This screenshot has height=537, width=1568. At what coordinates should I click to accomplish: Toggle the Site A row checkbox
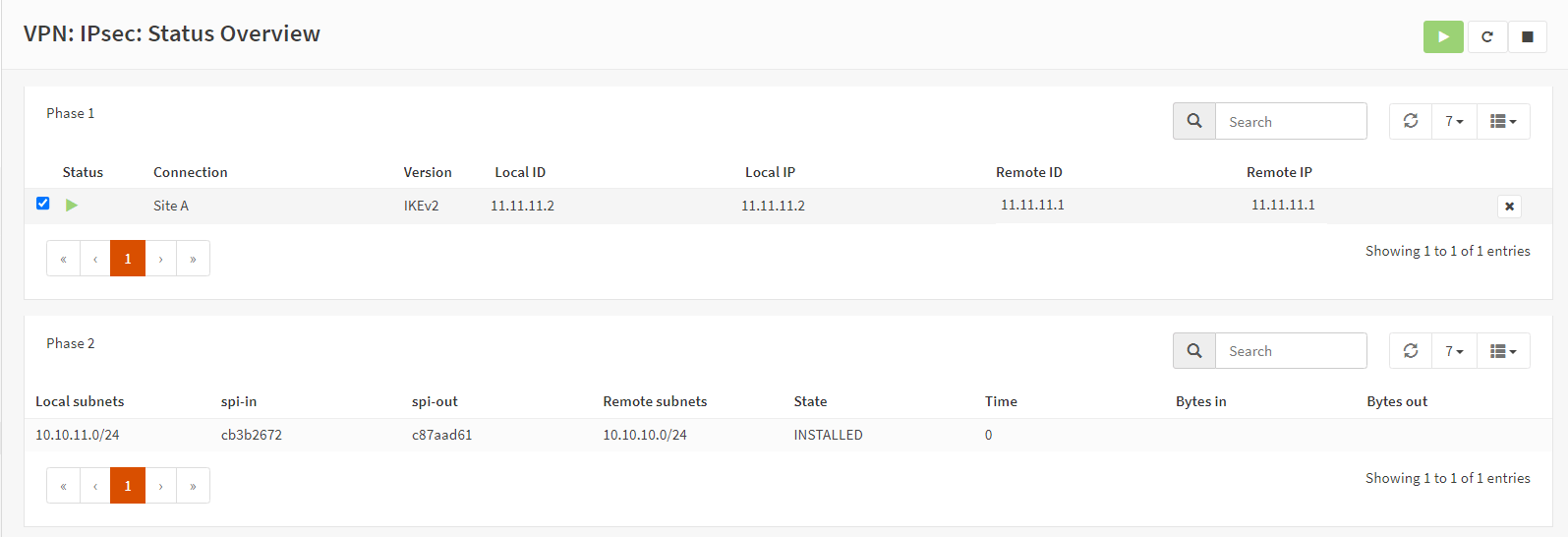coord(42,204)
